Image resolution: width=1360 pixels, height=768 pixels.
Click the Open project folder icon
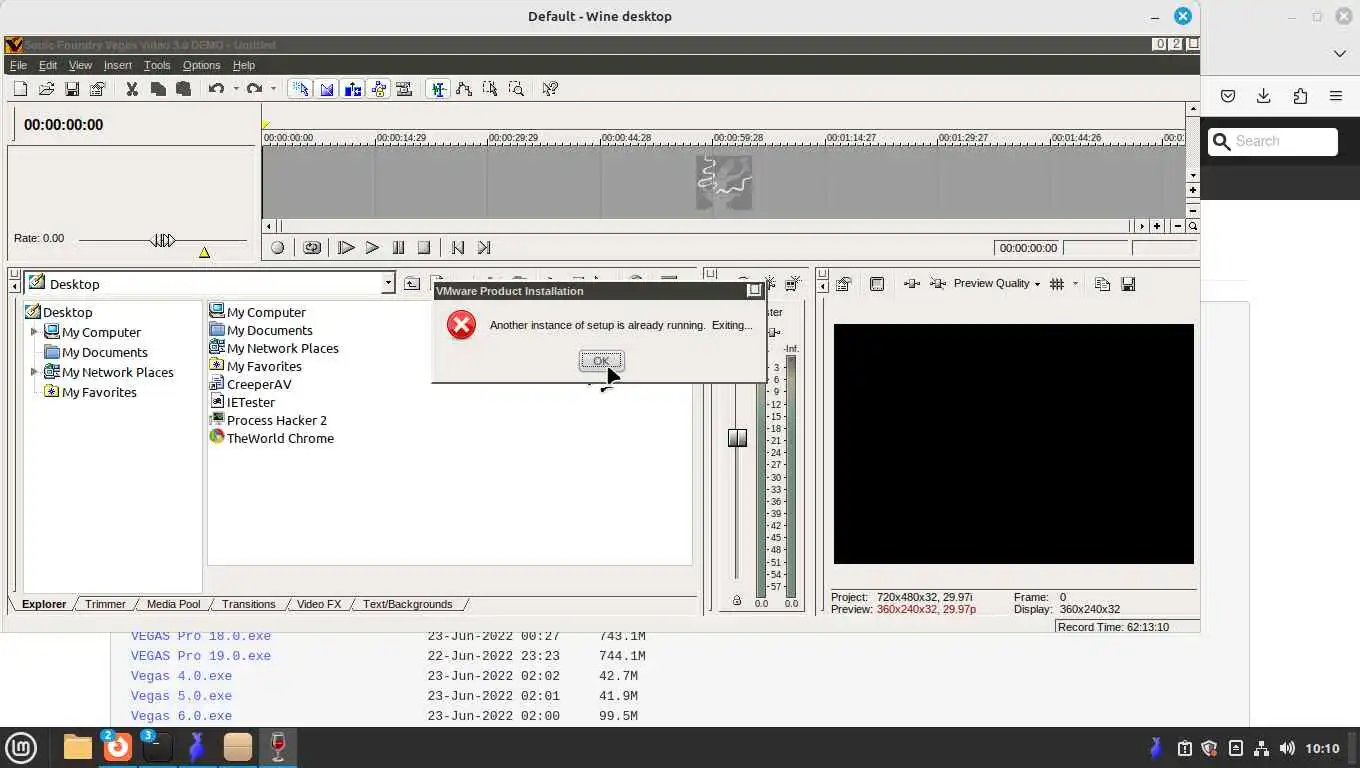pyautogui.click(x=46, y=89)
